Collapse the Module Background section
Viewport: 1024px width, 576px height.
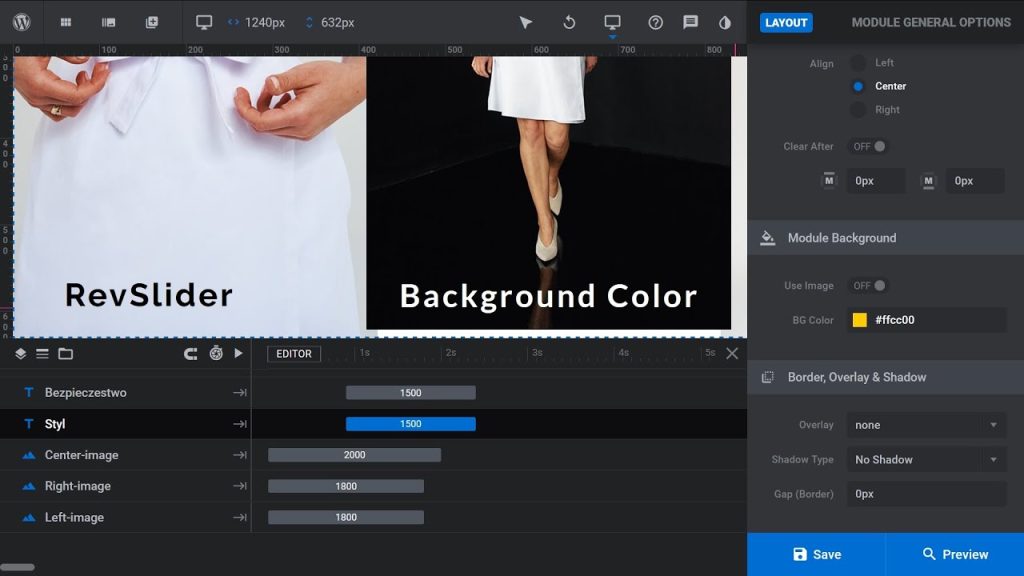(886, 238)
